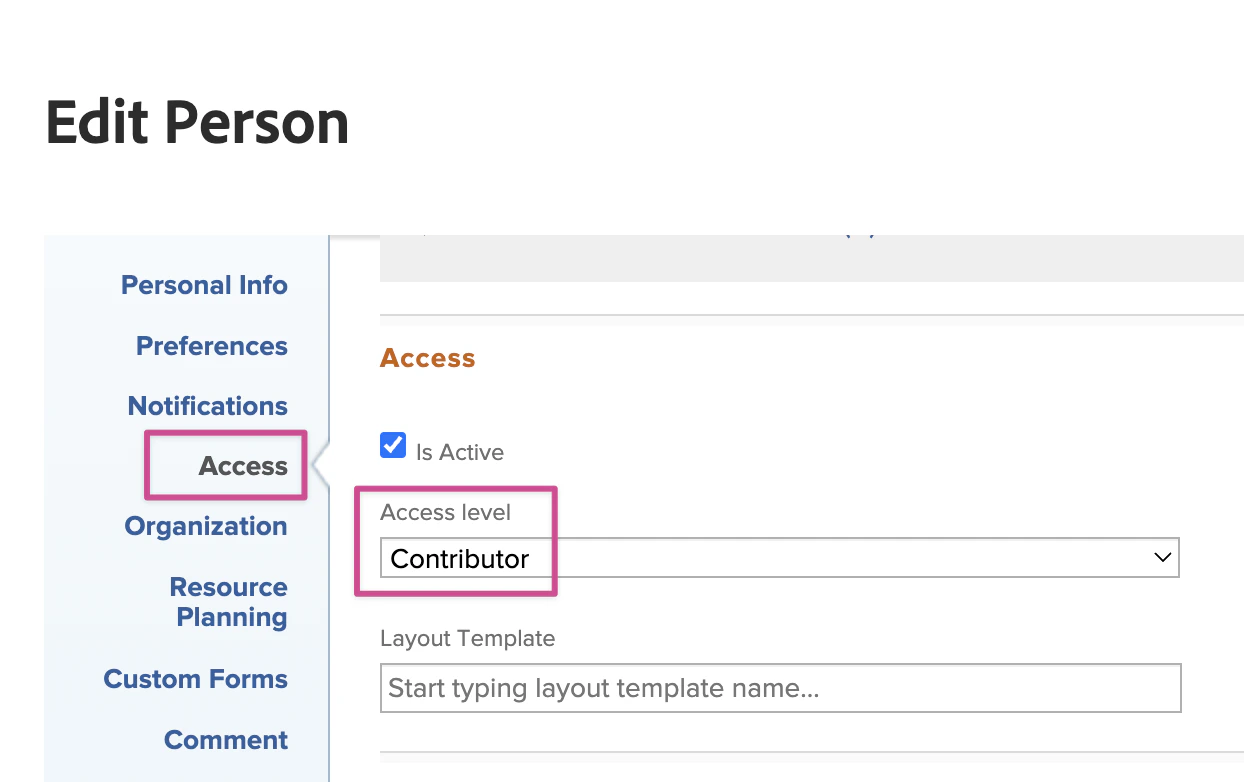1244x782 pixels.
Task: Toggle the Is Active setting off
Action: point(392,444)
